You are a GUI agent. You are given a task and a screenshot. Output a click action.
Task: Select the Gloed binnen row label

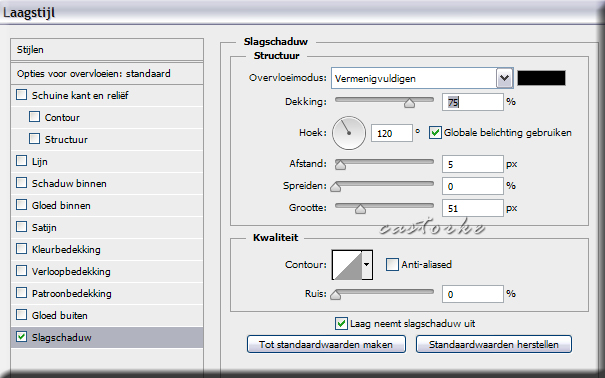(61, 206)
